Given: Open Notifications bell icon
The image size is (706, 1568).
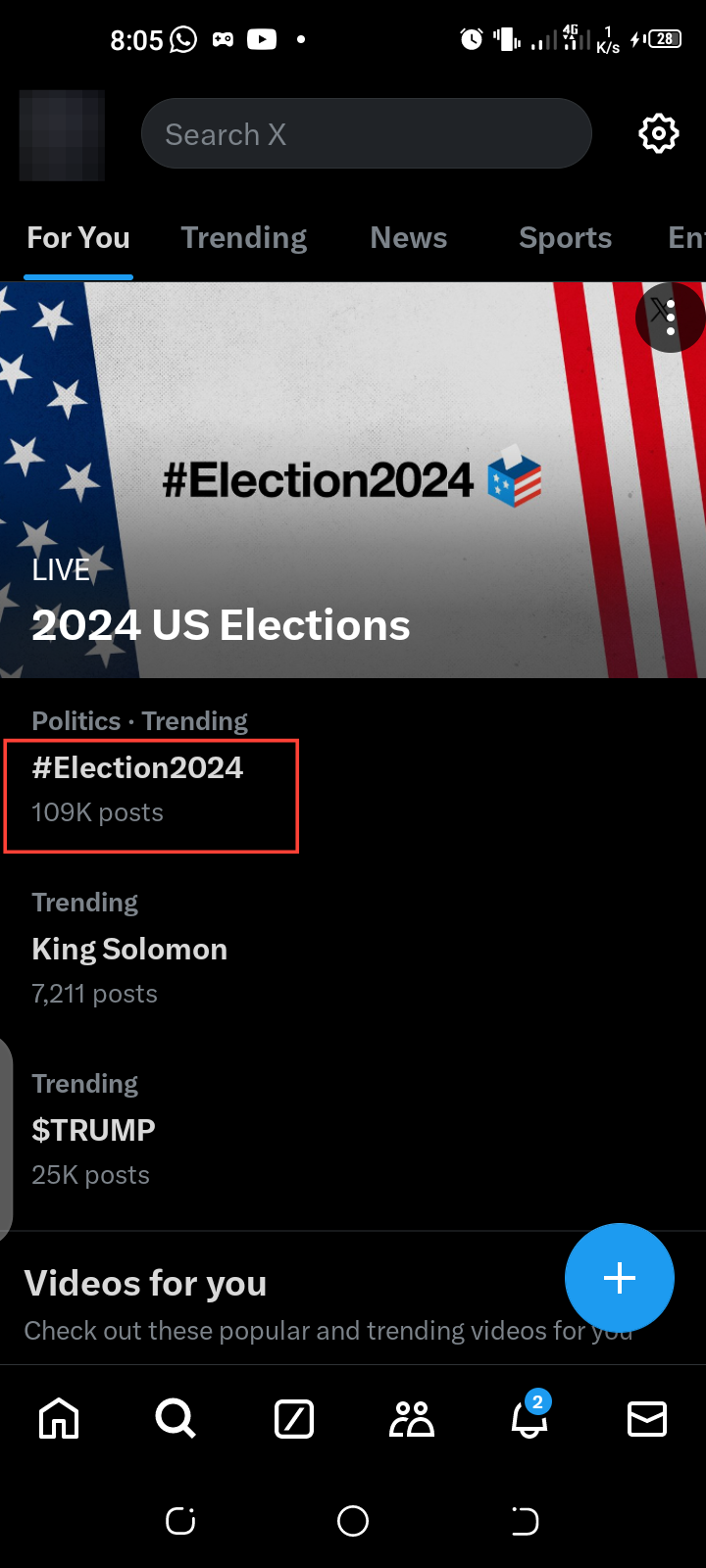Looking at the screenshot, I should [x=529, y=1418].
